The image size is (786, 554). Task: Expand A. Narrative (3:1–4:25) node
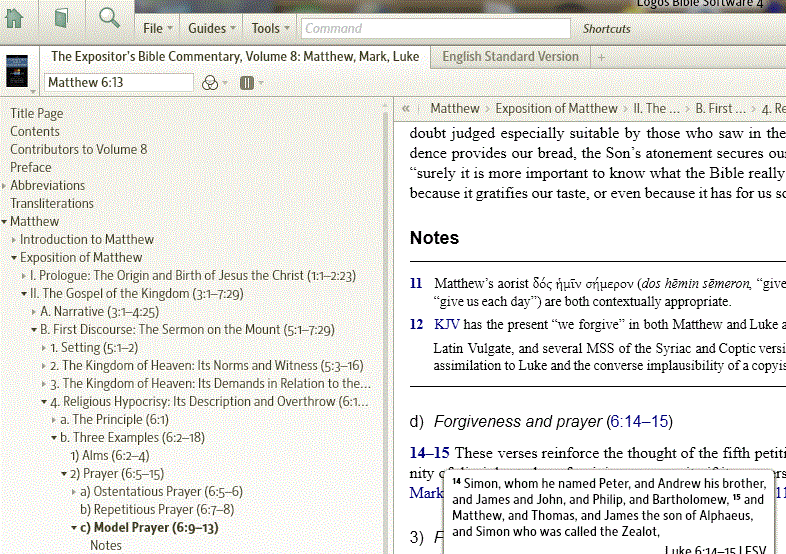(34, 312)
